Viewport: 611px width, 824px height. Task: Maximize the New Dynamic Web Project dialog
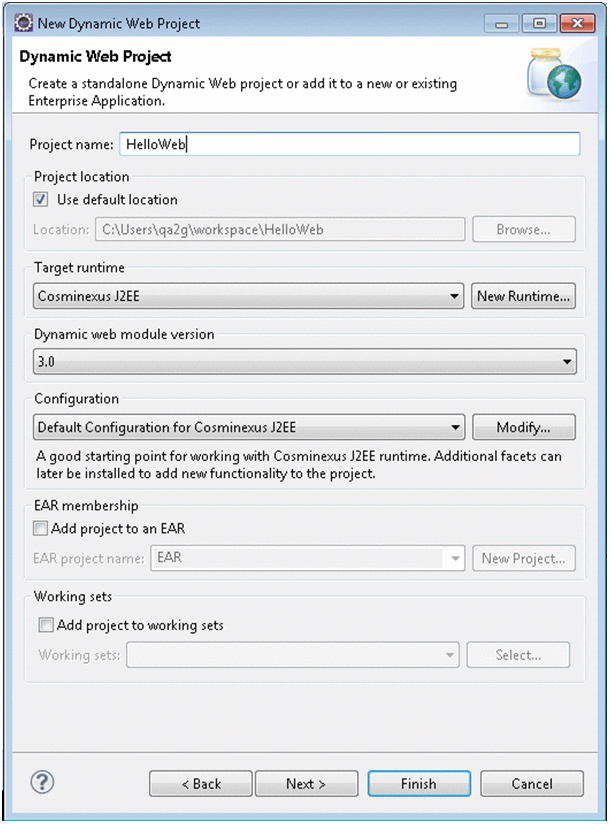pos(539,23)
